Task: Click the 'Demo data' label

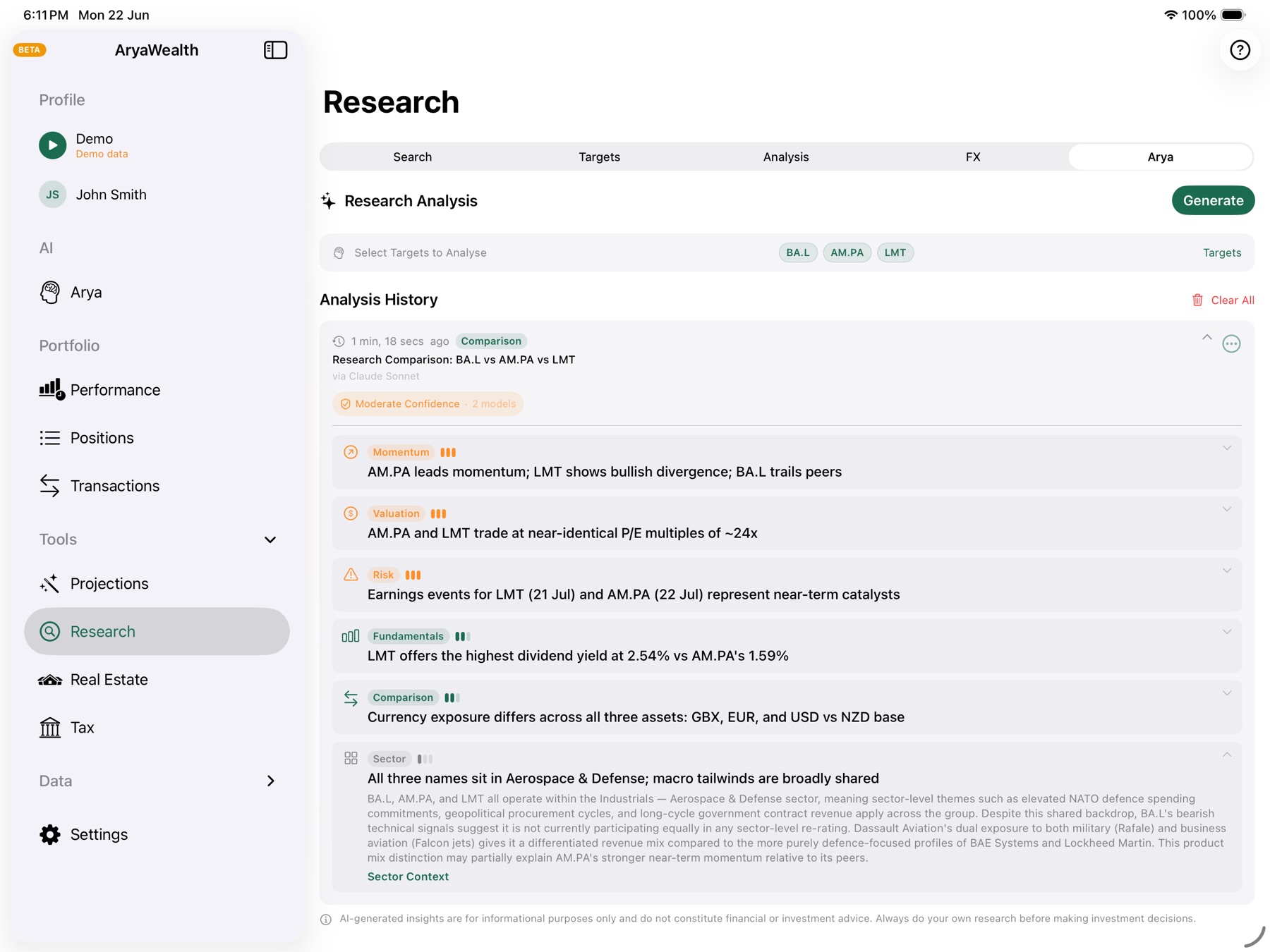Action: [102, 154]
